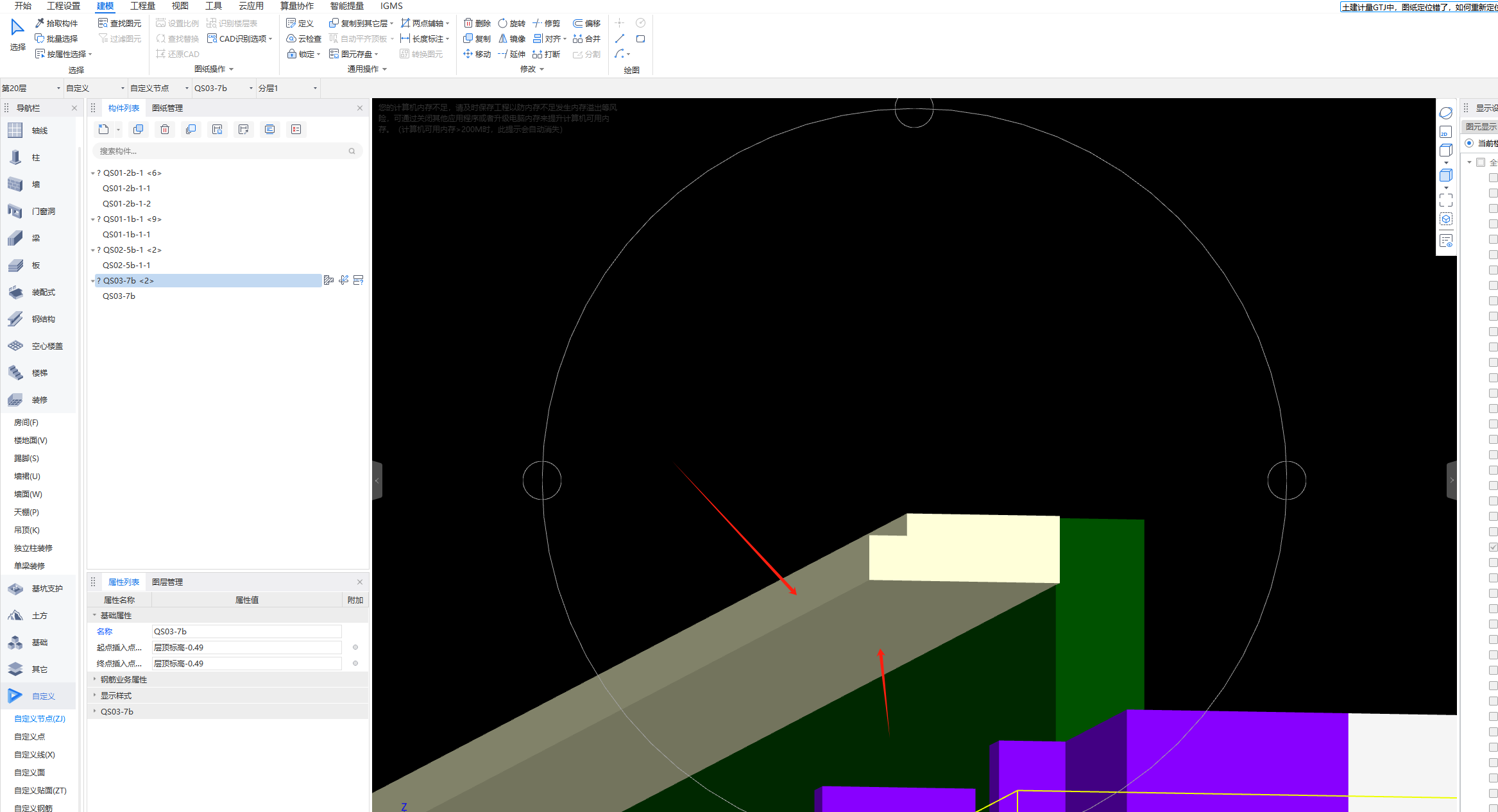Click the 合并 merge tool
Screen dimensions: 1498x812
click(587, 38)
